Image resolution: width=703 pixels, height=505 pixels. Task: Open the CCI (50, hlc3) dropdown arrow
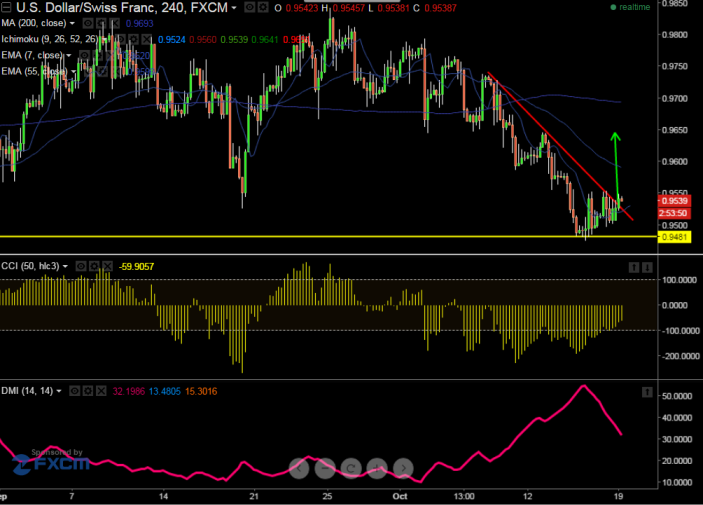pos(65,266)
